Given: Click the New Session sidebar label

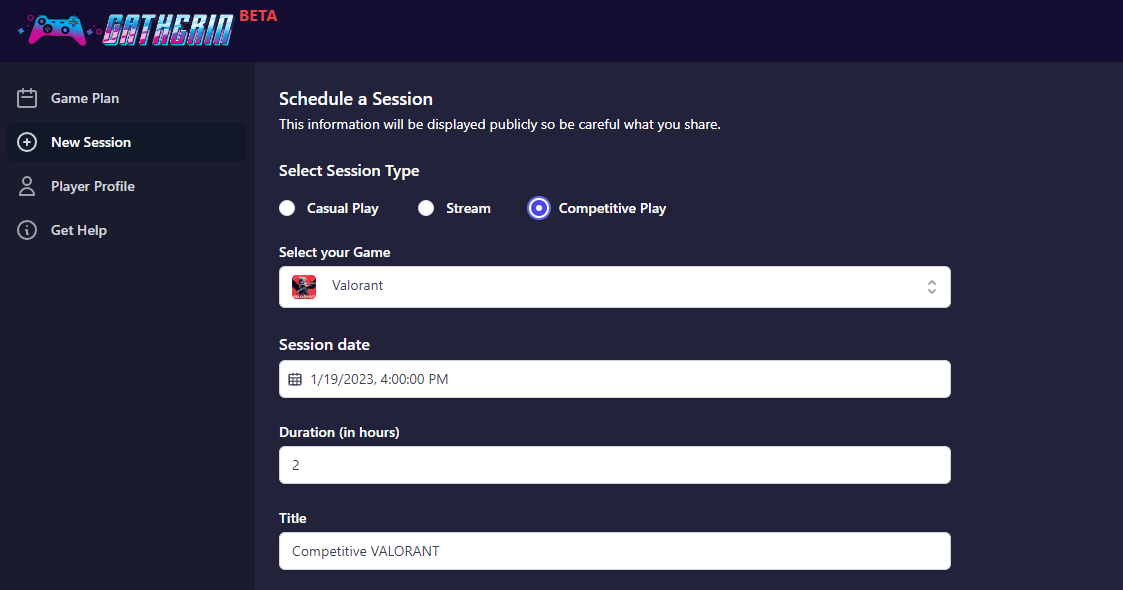Looking at the screenshot, I should [91, 142].
